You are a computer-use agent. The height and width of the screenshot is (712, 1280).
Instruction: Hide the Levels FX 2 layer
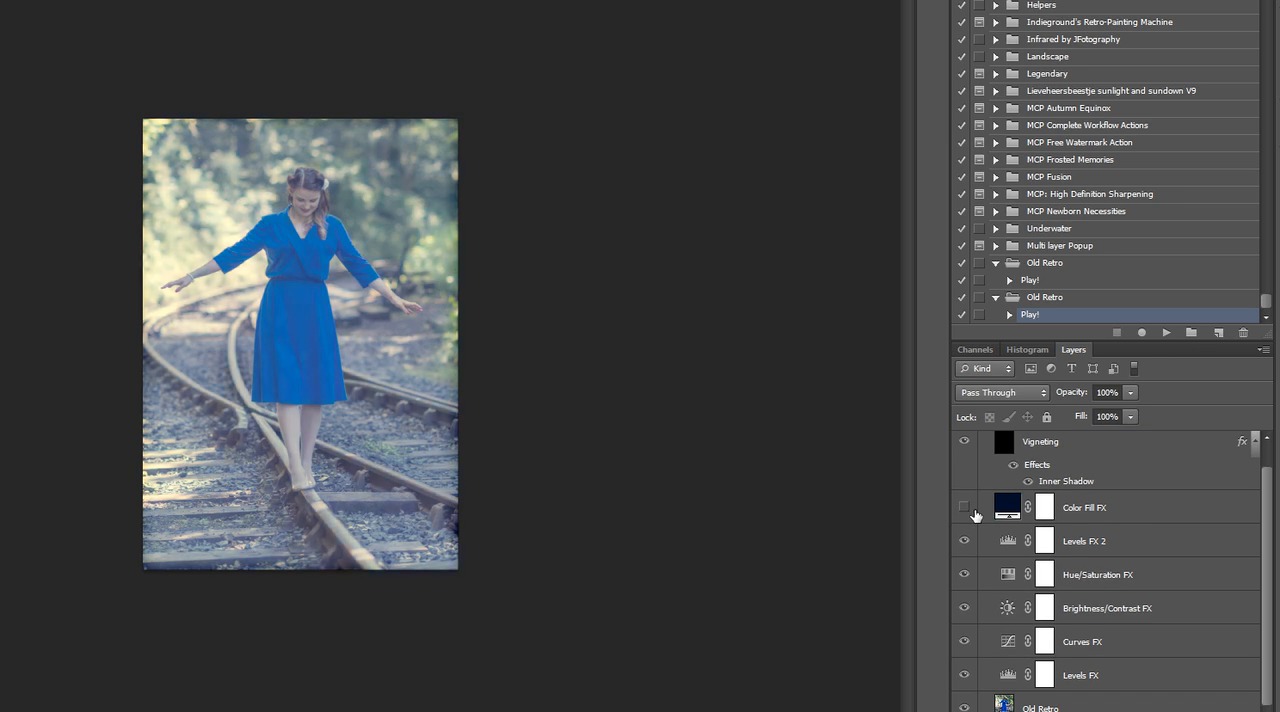click(964, 541)
